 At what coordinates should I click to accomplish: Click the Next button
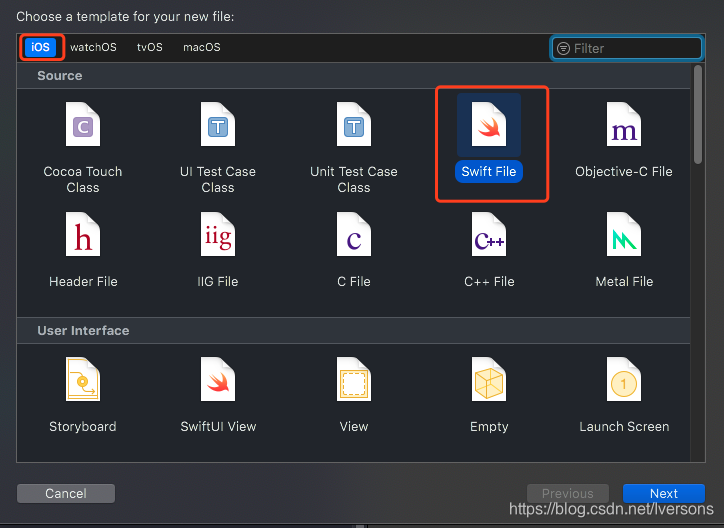(664, 493)
